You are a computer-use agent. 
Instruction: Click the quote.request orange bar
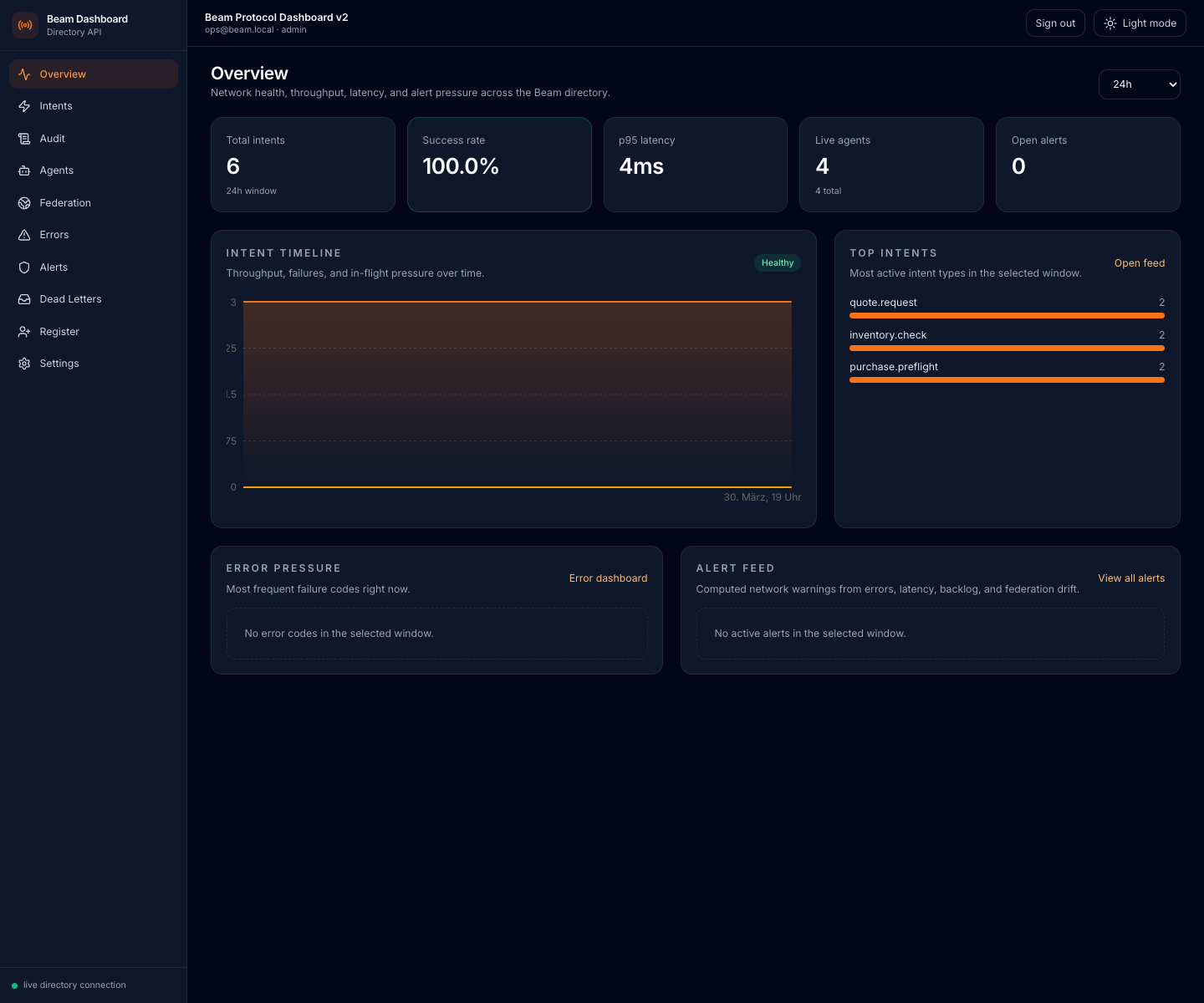pos(1007,316)
